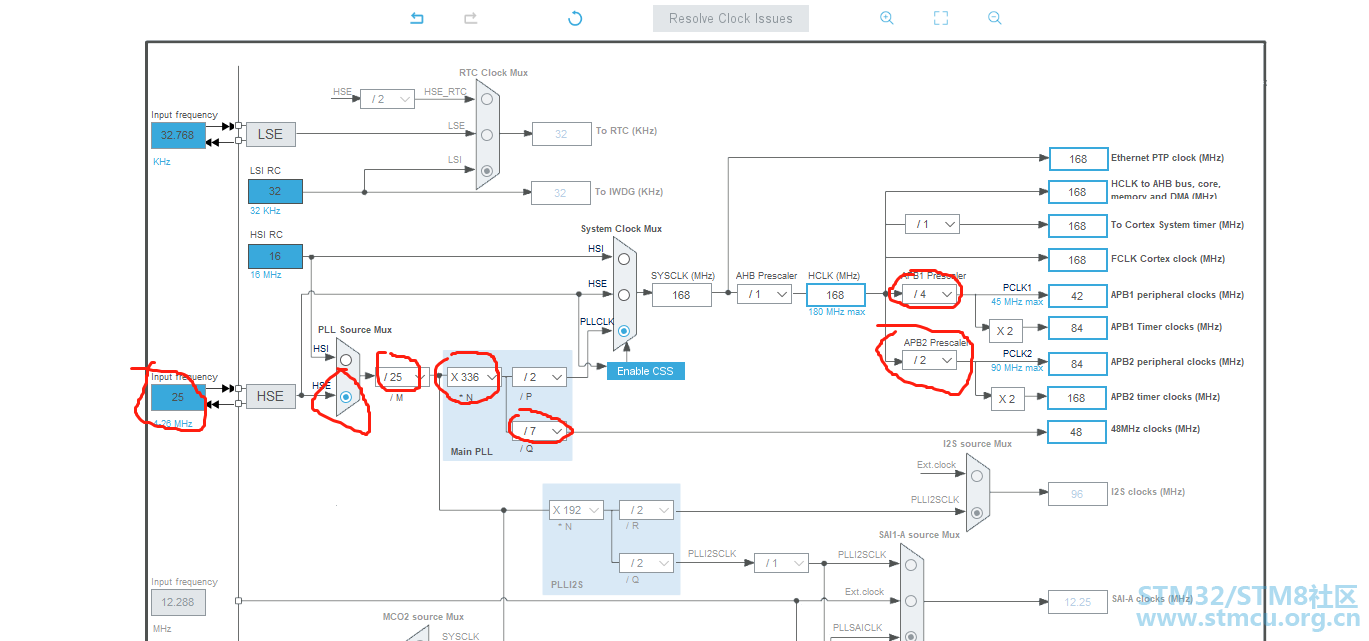Open the PLL X 336 multiplier dropdown
The image size is (1369, 641).
(x=472, y=377)
